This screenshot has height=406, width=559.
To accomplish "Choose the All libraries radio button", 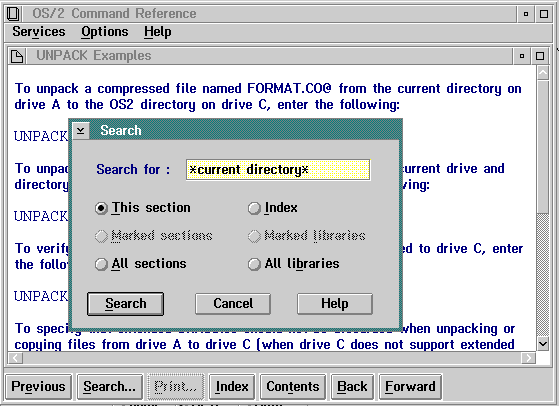I will [x=254, y=264].
